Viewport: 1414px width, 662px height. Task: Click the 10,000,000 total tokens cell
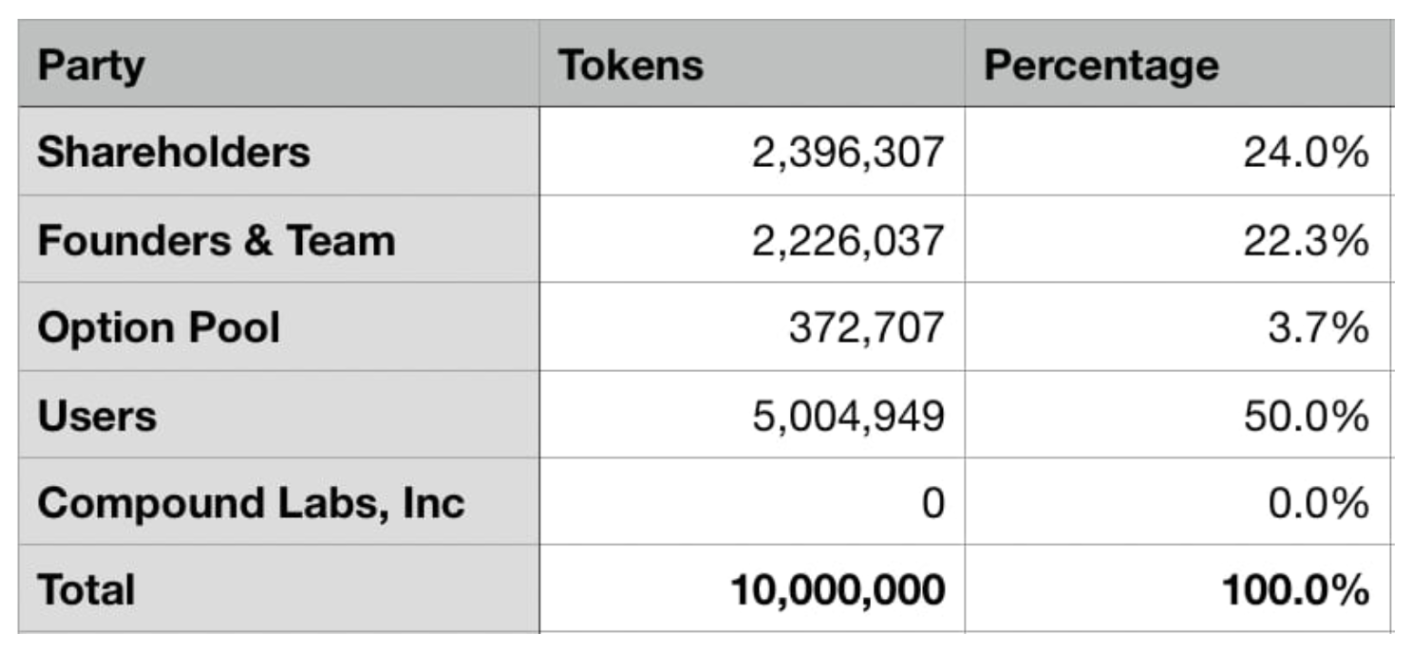tap(752, 588)
